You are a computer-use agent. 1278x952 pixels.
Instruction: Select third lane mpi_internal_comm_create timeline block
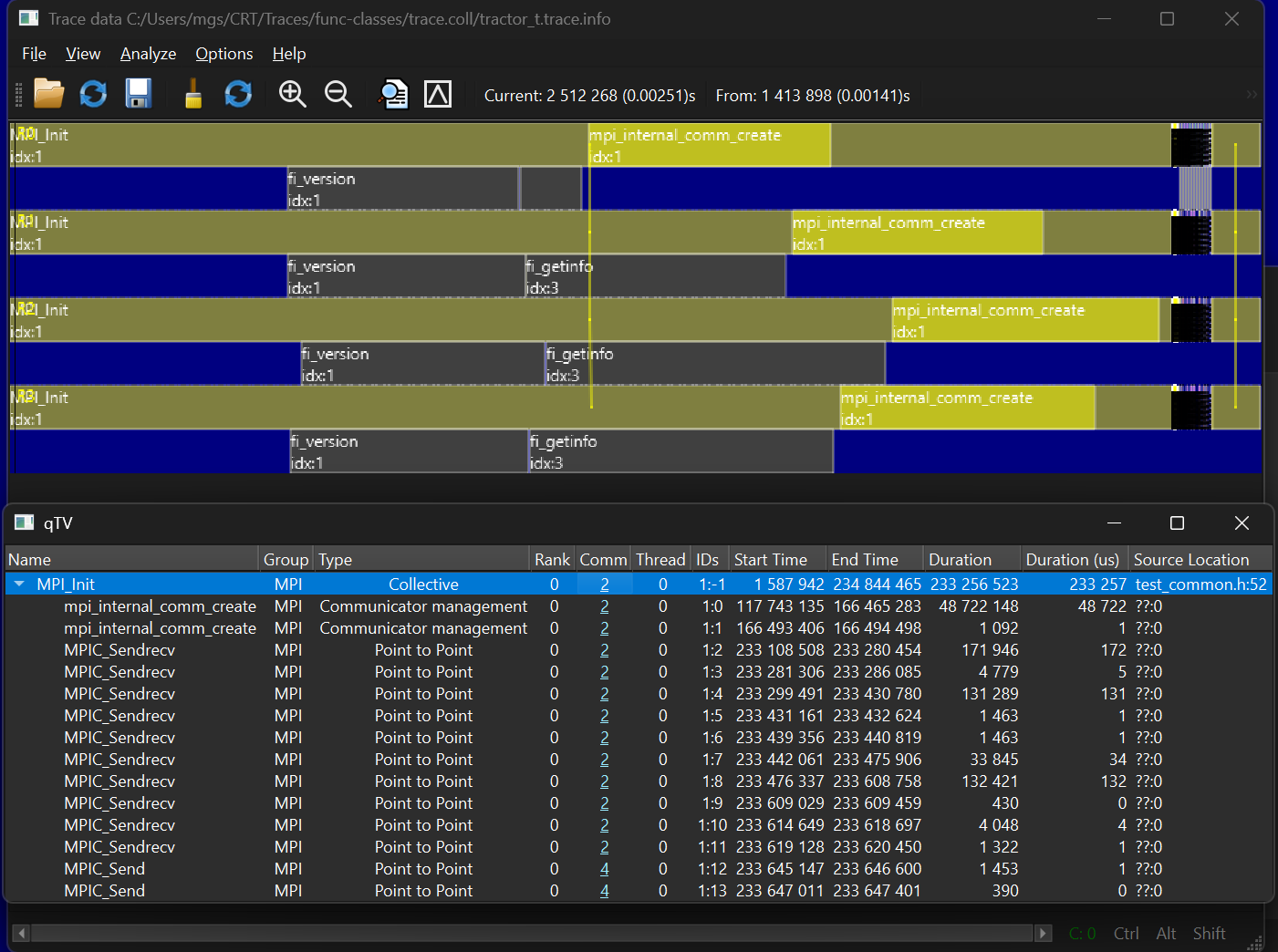[x=1025, y=320]
